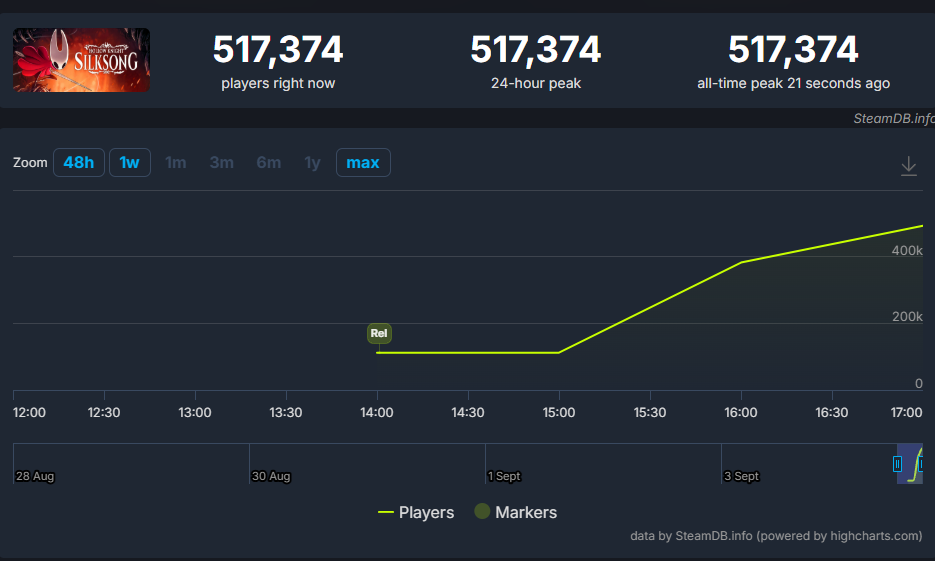Click the 28 Aug navigator label
Screen dimensions: 935x561
pos(35,476)
